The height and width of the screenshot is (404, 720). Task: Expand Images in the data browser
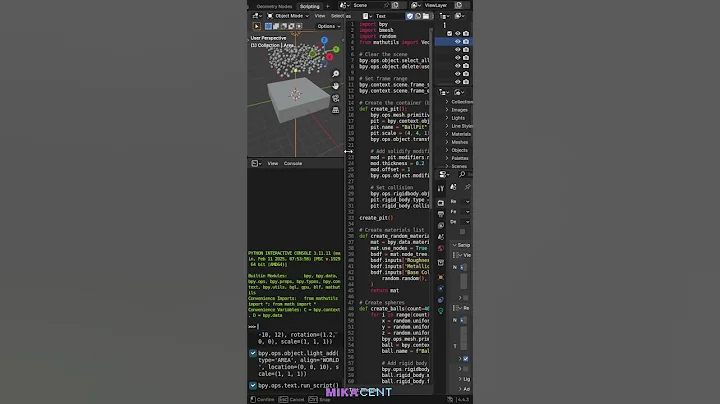point(447,110)
